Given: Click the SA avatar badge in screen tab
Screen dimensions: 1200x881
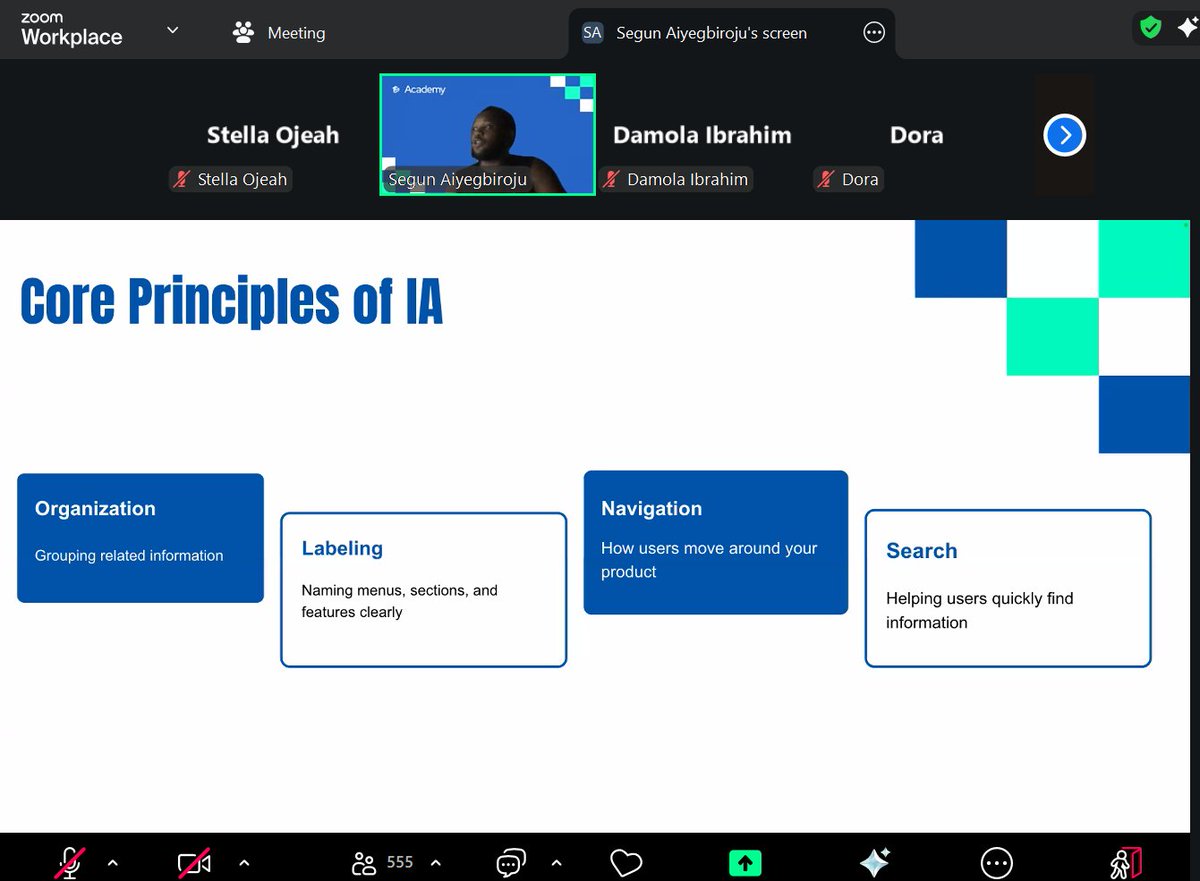Looking at the screenshot, I should [592, 32].
